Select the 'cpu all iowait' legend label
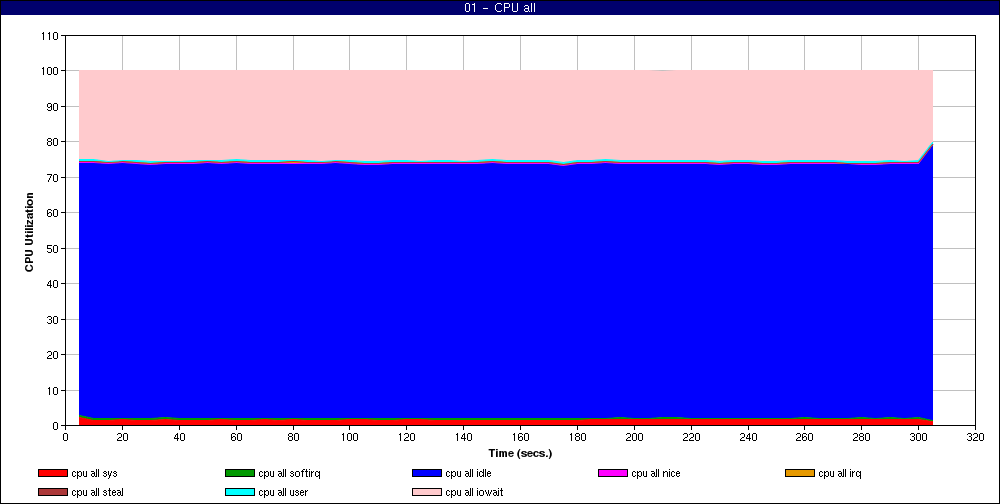1000x504 pixels. (474, 493)
